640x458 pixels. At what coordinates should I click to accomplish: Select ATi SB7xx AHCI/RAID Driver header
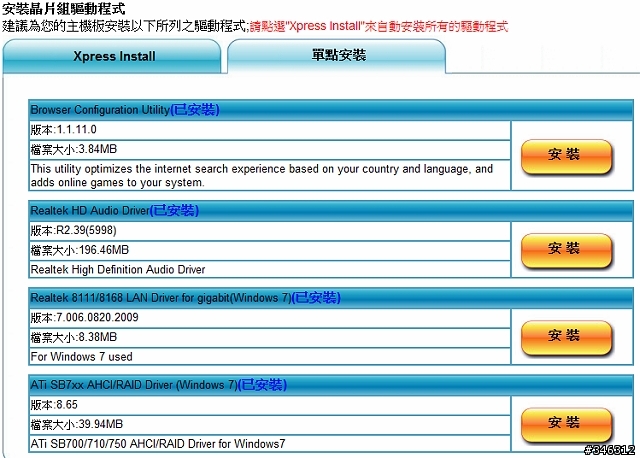click(331, 385)
